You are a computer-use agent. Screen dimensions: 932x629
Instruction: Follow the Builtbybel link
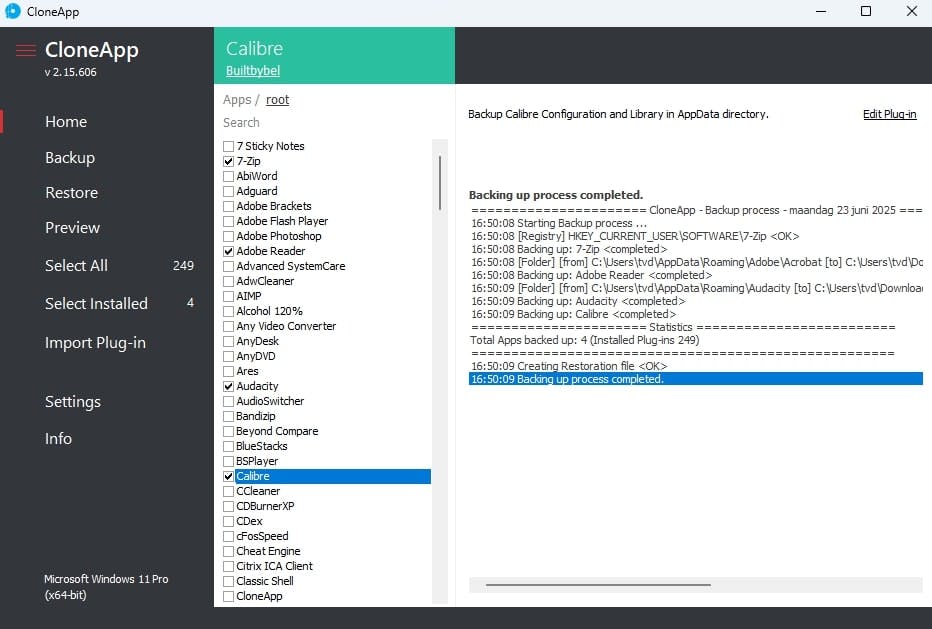pos(253,71)
